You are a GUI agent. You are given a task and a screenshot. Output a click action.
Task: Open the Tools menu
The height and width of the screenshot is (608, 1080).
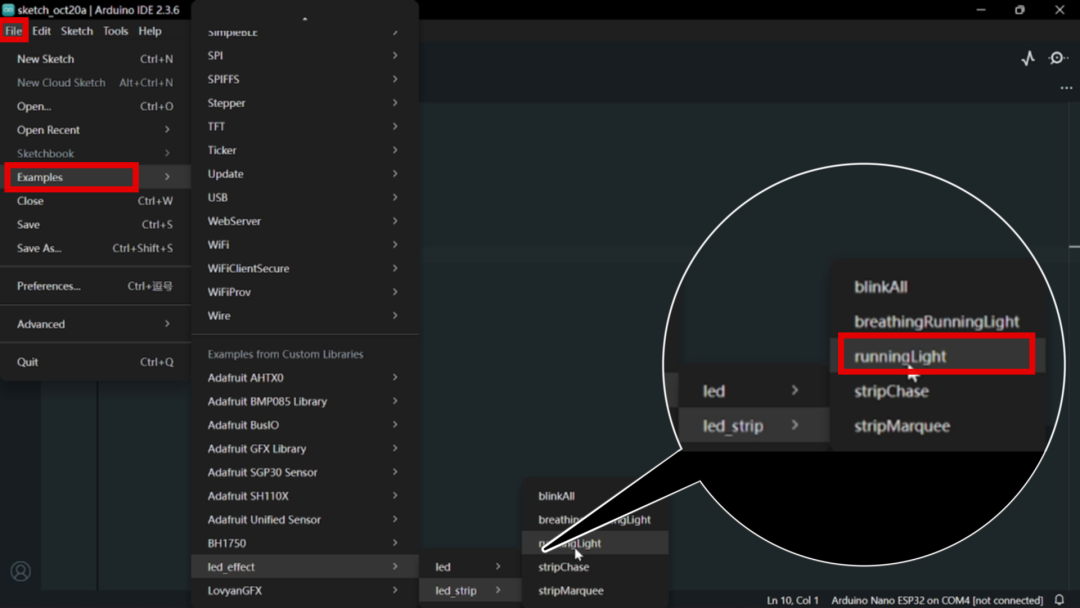(x=115, y=31)
